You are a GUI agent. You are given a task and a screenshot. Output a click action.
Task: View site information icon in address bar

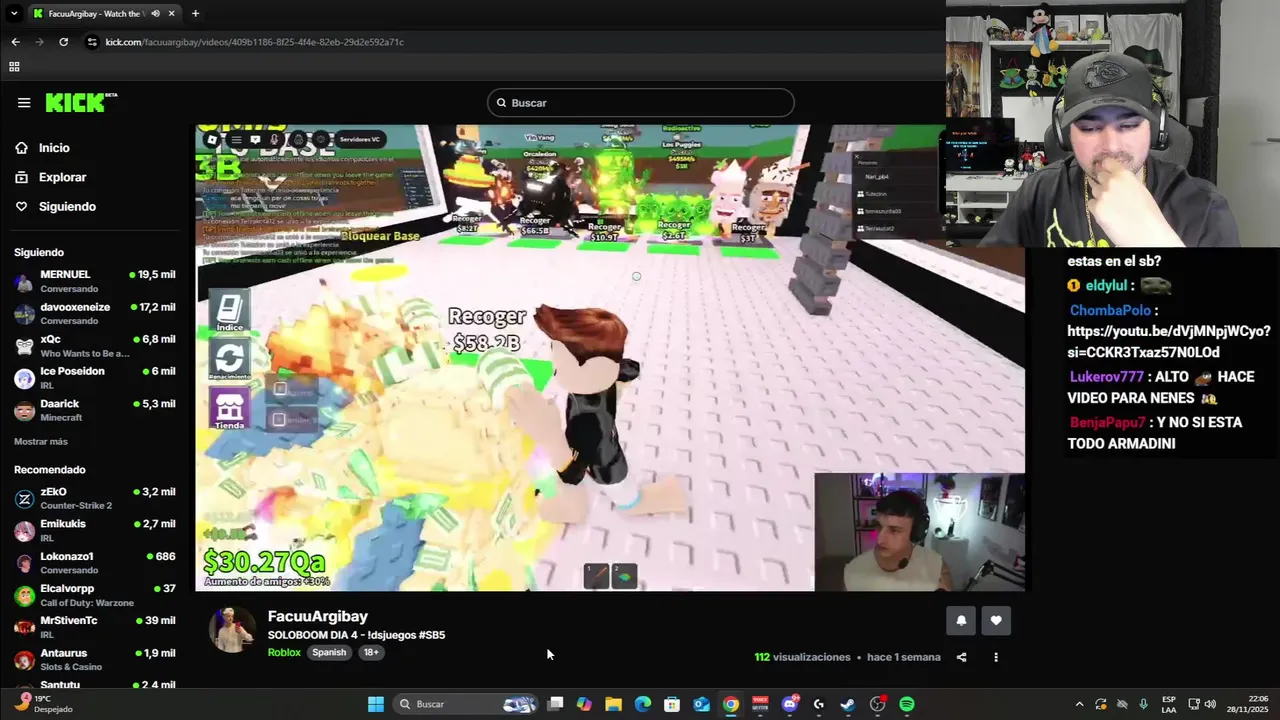point(93,42)
